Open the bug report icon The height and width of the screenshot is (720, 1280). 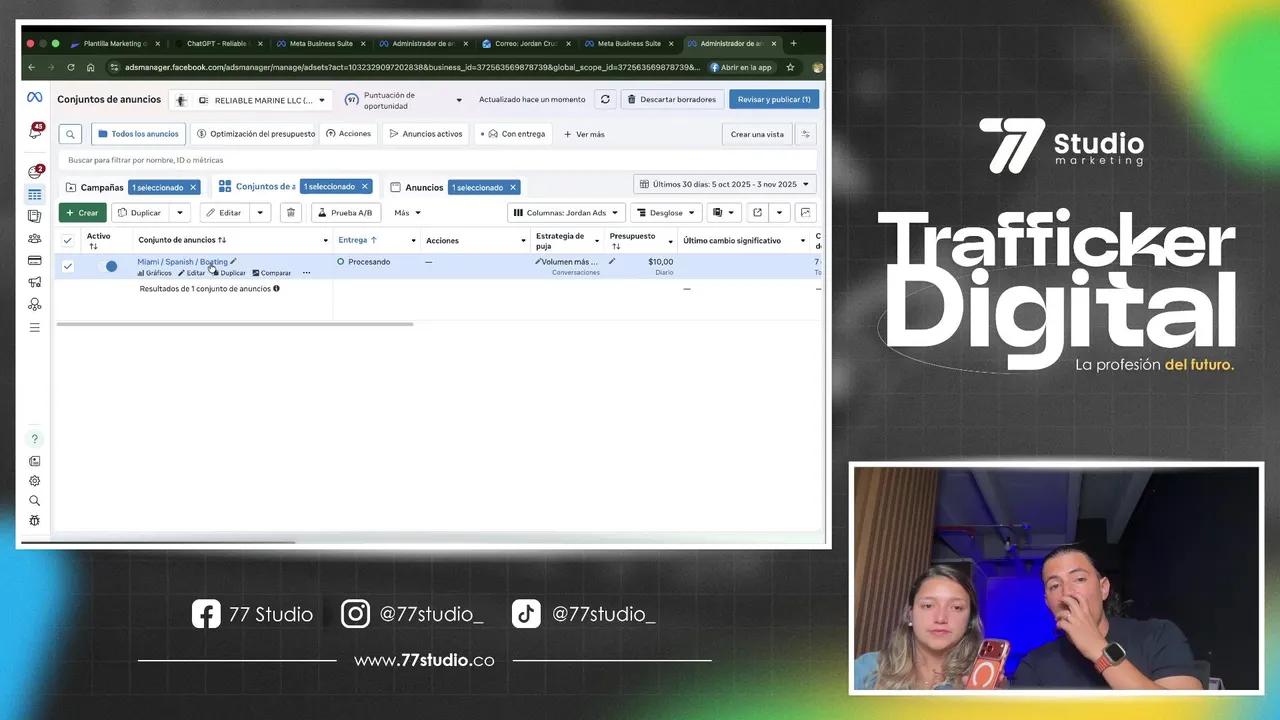tap(35, 521)
